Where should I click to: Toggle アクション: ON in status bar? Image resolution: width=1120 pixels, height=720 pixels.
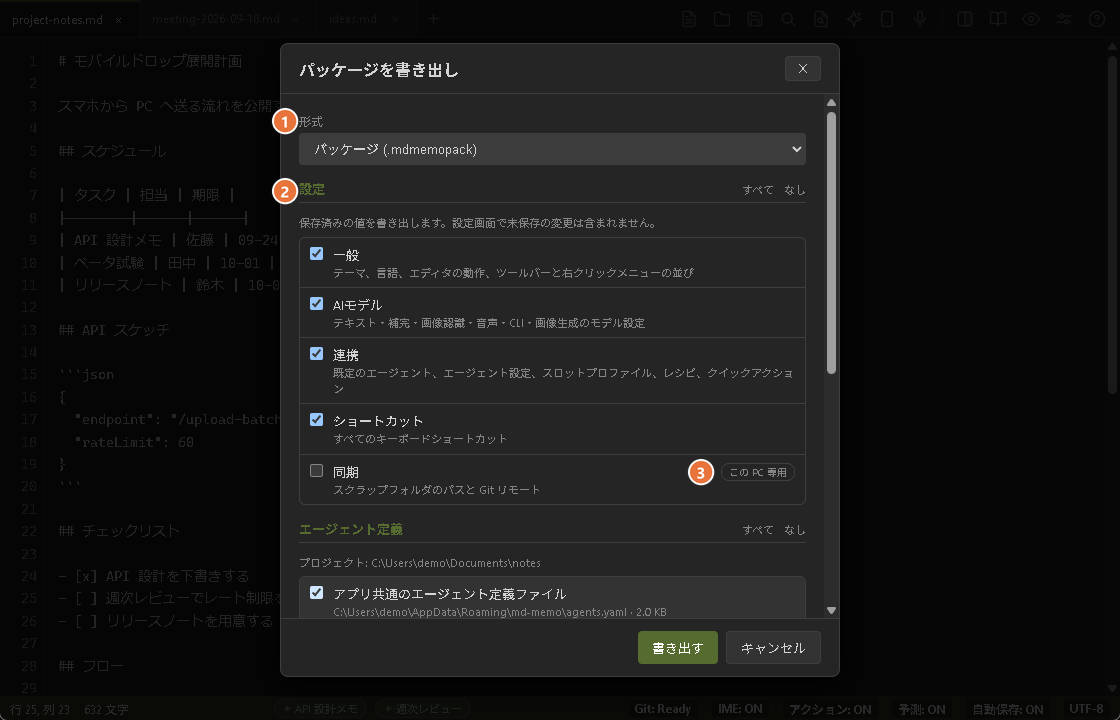[x=830, y=709]
